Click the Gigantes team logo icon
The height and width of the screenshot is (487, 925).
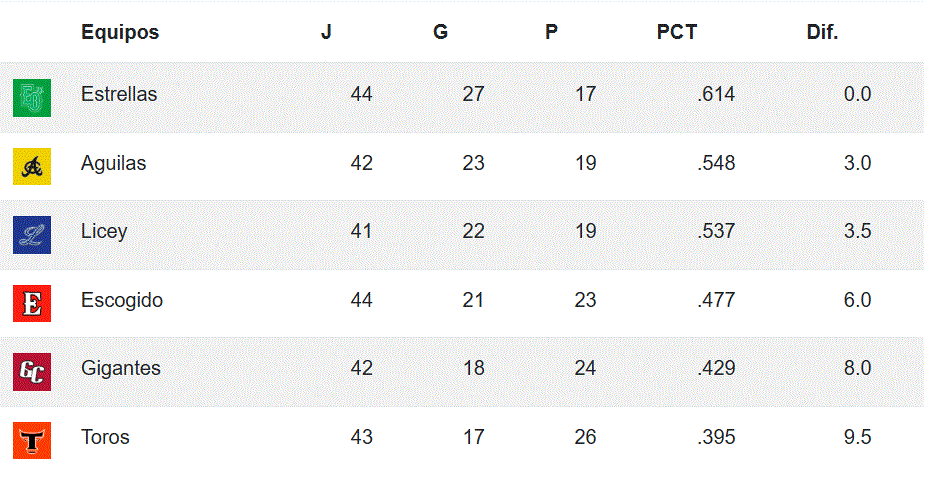[32, 371]
